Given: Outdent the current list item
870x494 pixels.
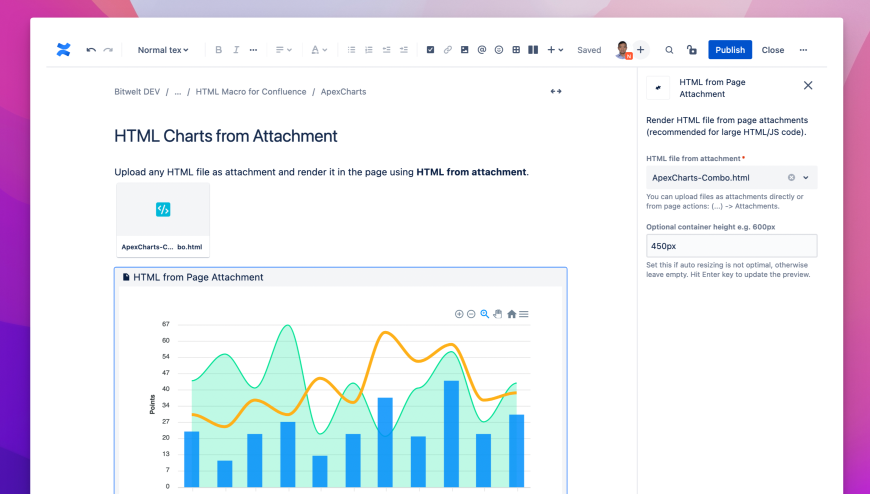Looking at the screenshot, I should 386,50.
